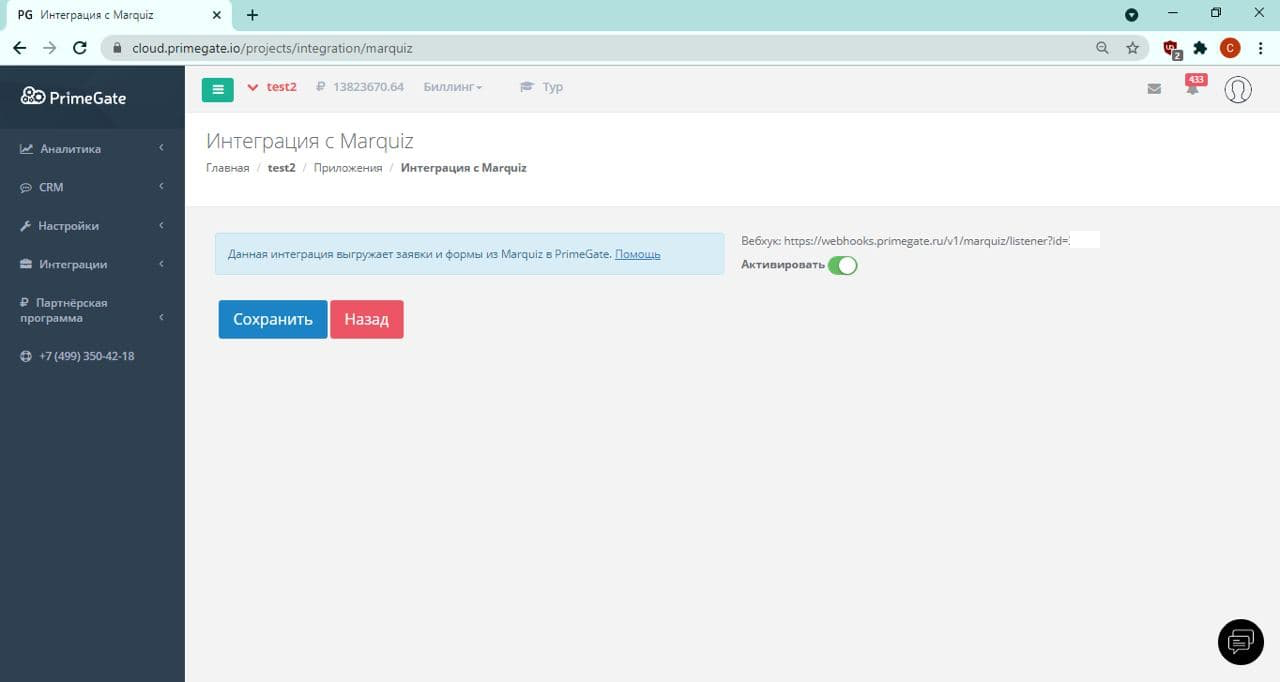Open the browser zoom magnifier icon
The width and height of the screenshot is (1280, 682).
[1102, 48]
